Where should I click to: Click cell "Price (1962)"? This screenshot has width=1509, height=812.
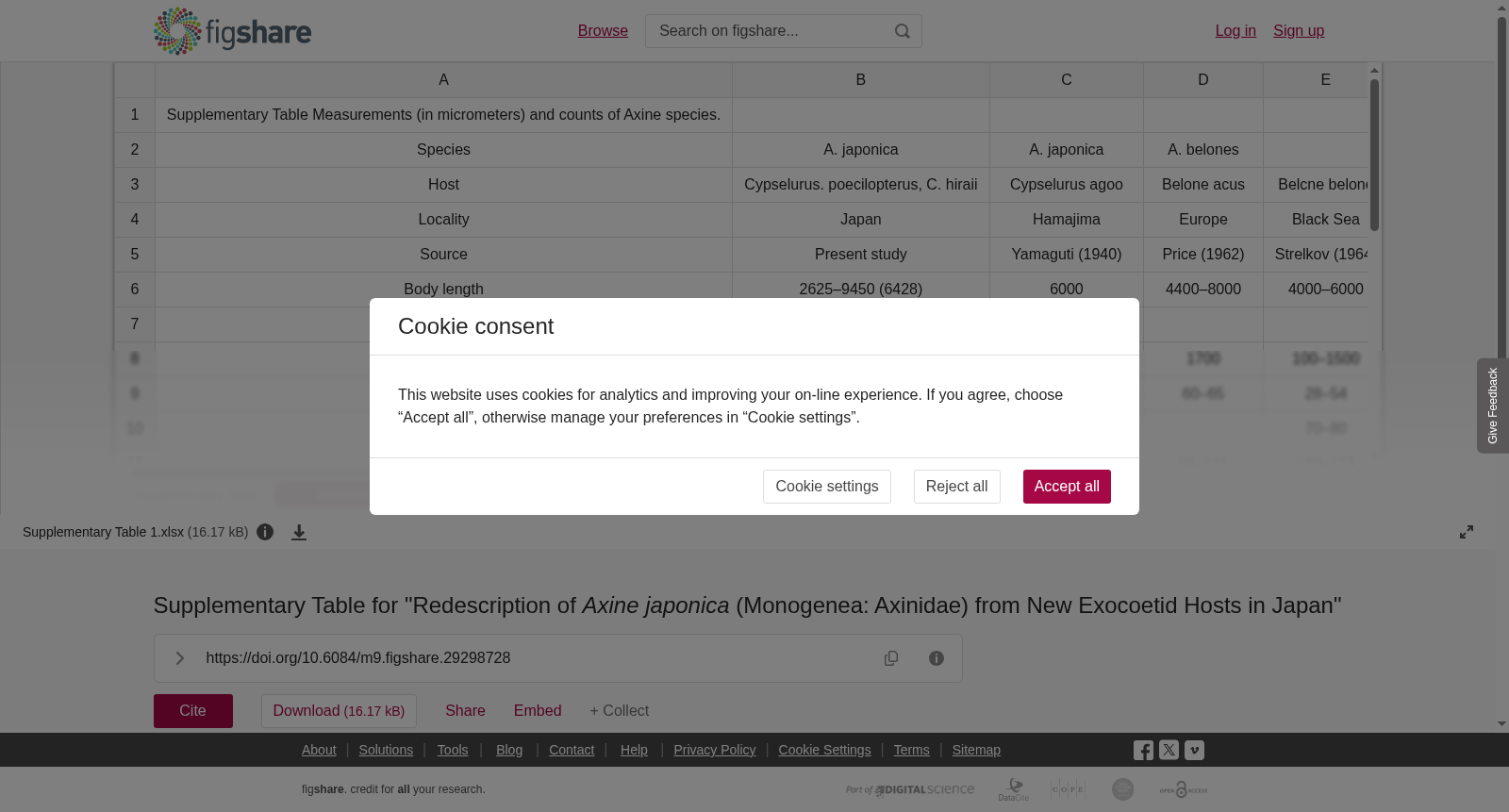(x=1203, y=255)
